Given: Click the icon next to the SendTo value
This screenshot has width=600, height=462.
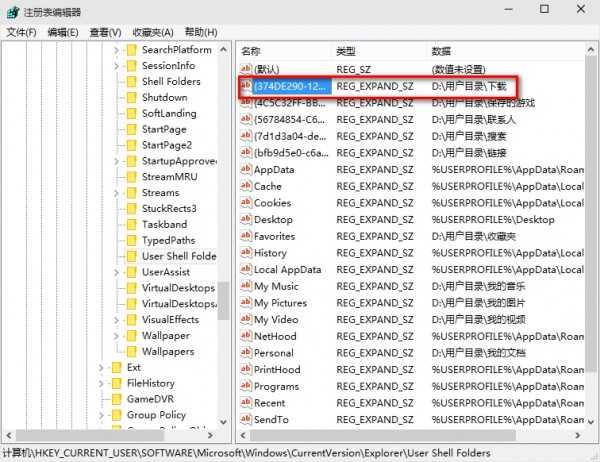Looking at the screenshot, I should (x=246, y=420).
